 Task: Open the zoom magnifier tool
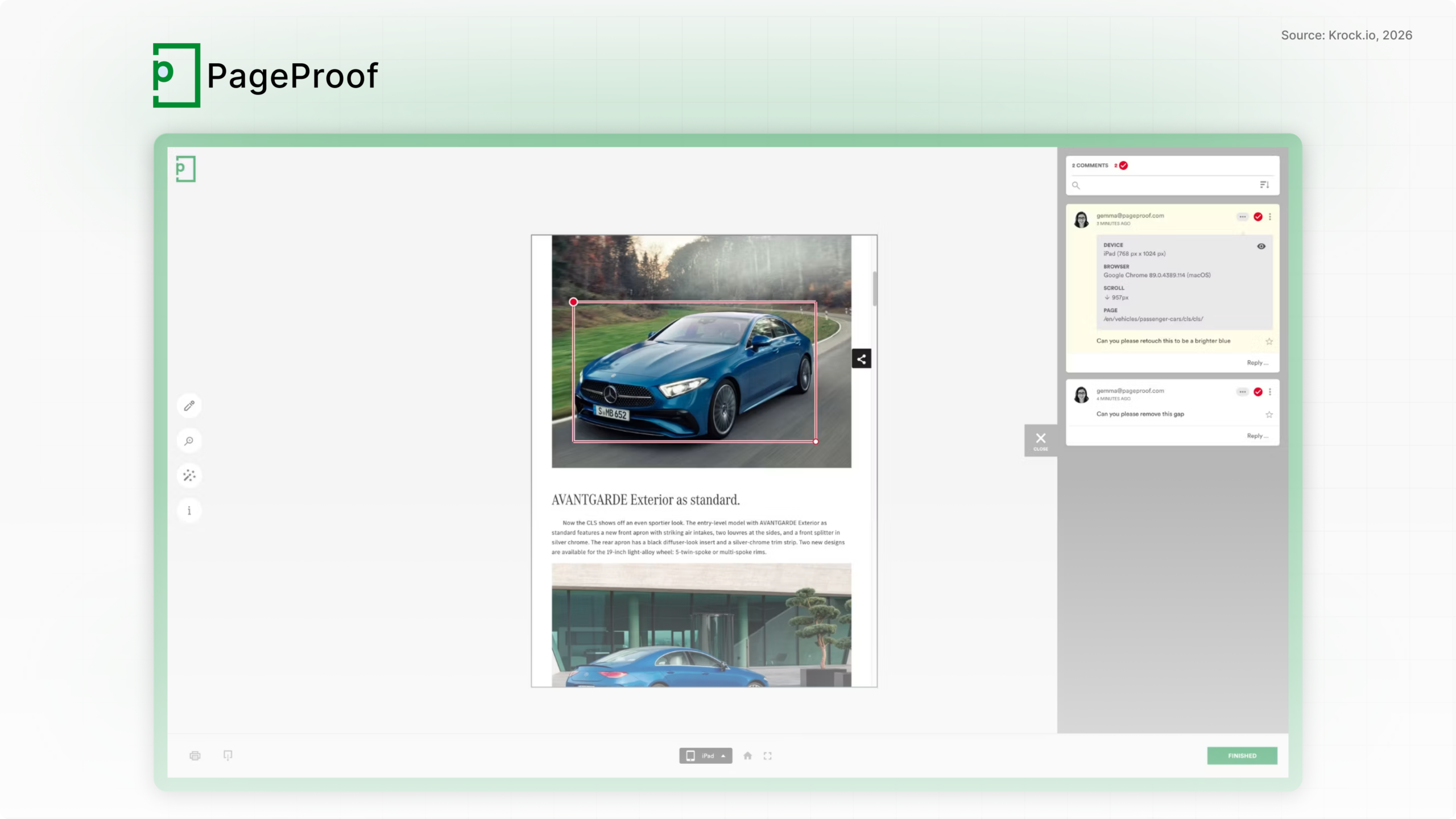[189, 441]
